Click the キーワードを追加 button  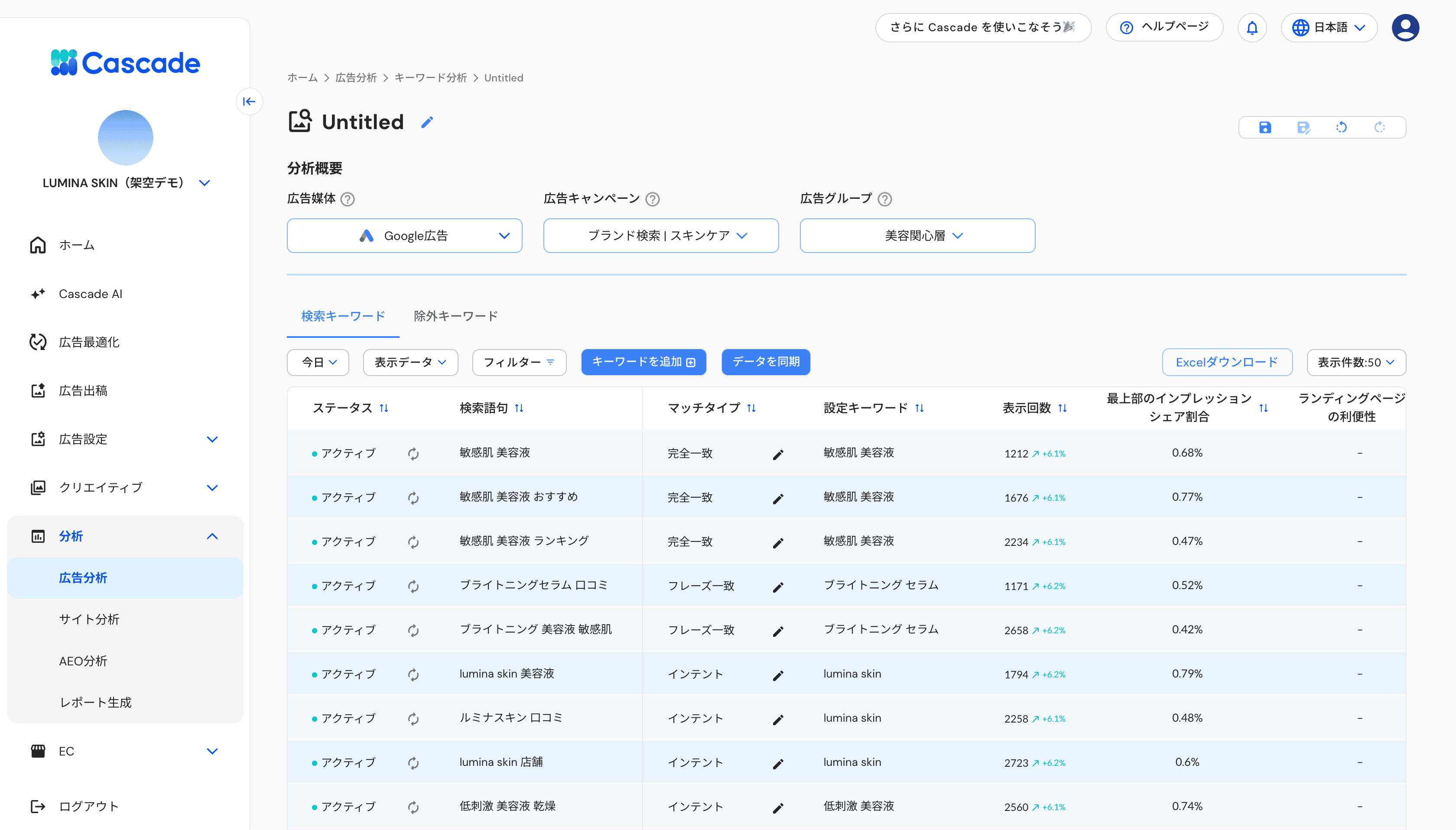coord(643,362)
